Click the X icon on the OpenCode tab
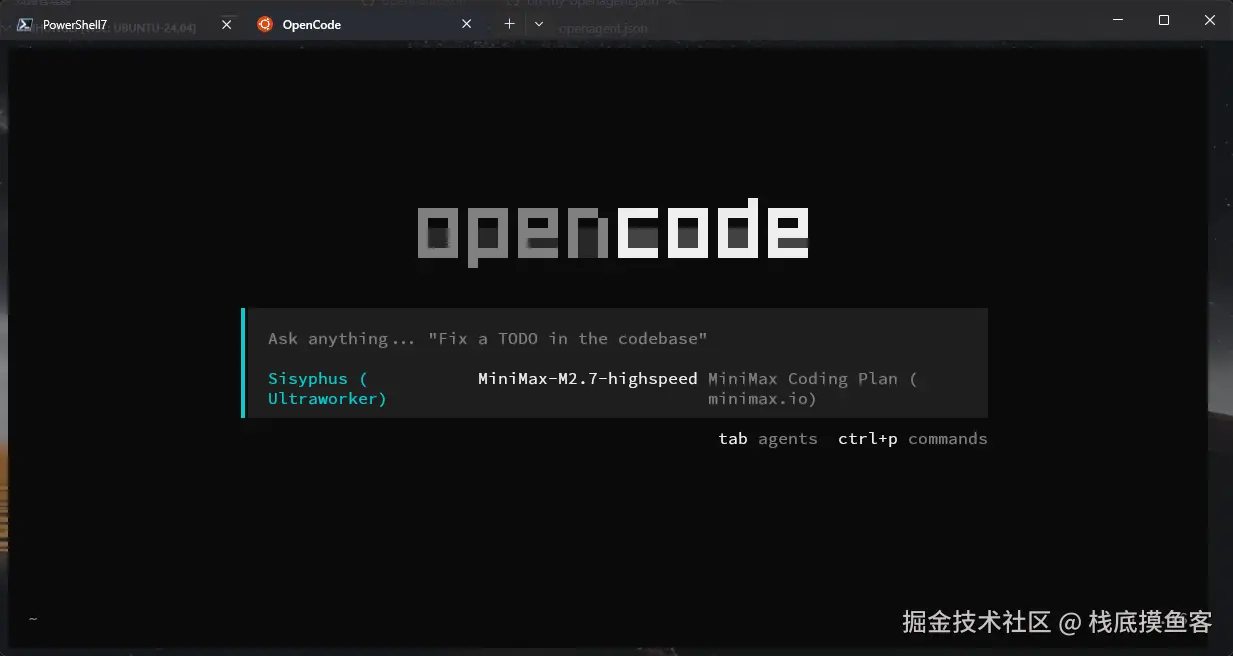This screenshot has width=1233, height=656. (x=466, y=23)
